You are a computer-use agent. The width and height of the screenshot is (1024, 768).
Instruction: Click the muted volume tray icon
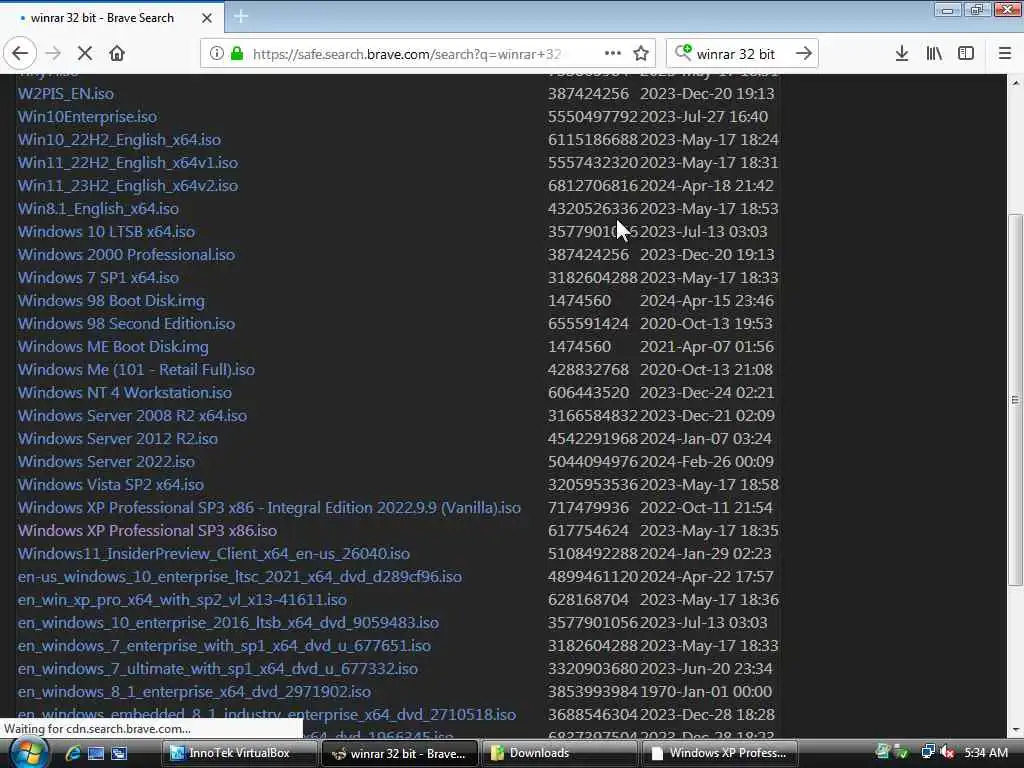[948, 753]
